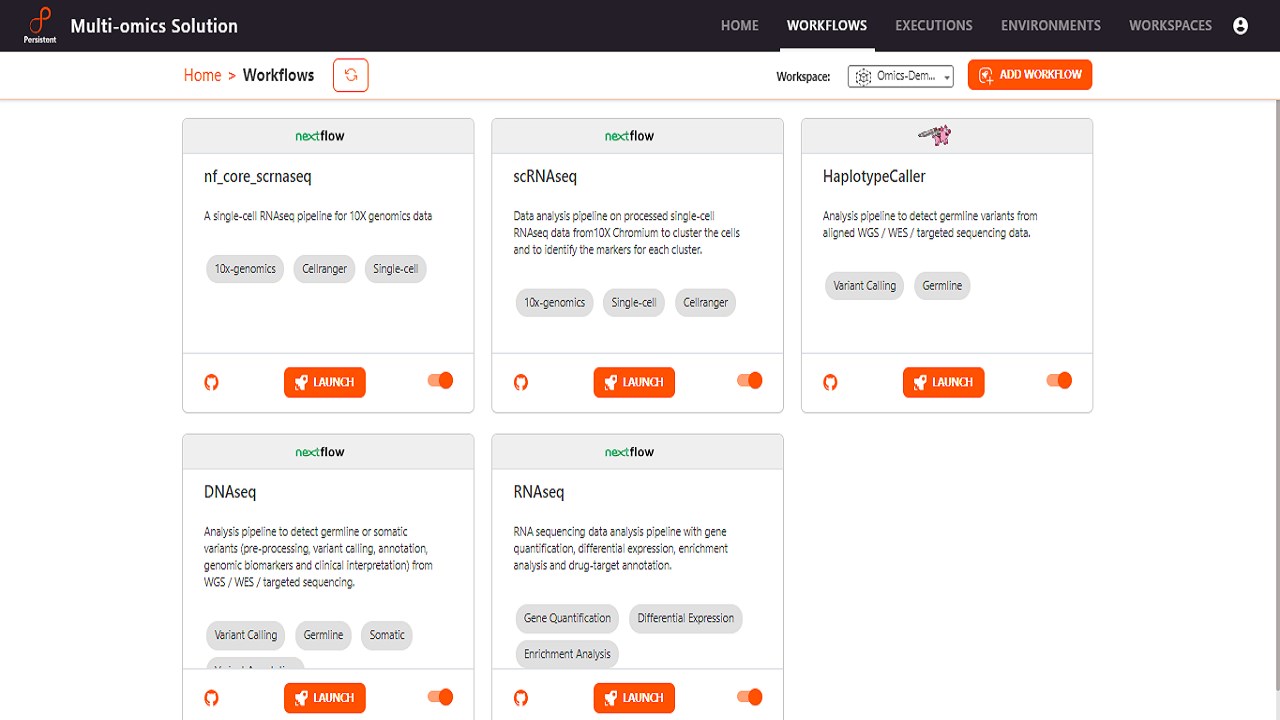Open the user account profile icon
Screen dimensions: 1280x720
point(1240,26)
